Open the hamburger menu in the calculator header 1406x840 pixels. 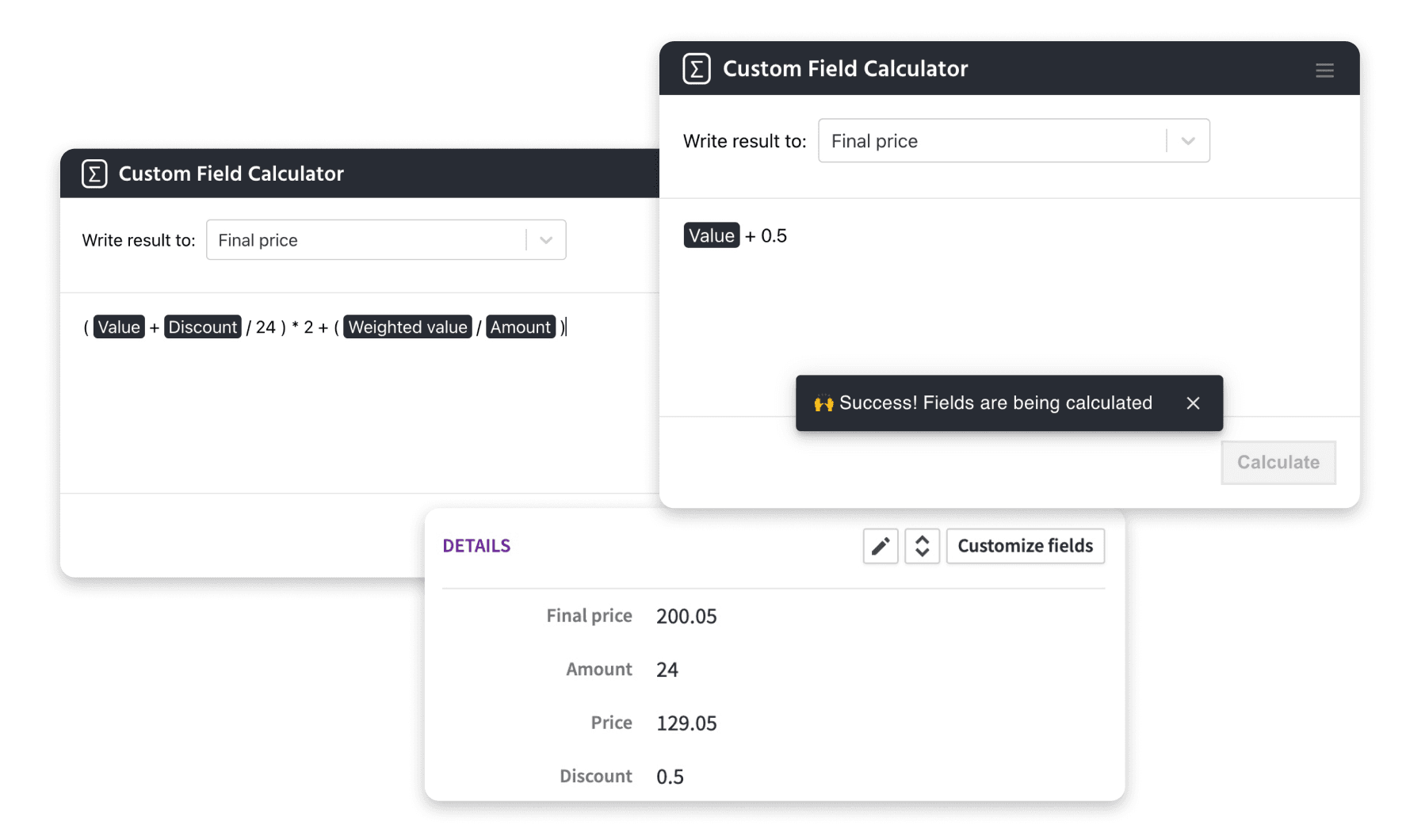coord(1324,70)
